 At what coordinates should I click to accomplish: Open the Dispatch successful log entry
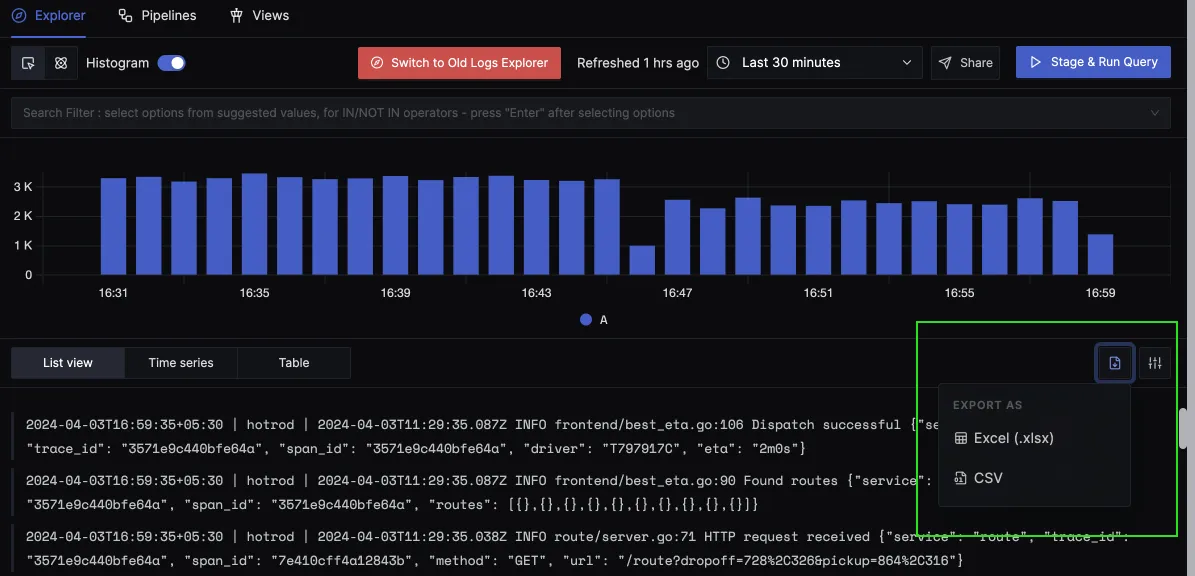click(473, 436)
